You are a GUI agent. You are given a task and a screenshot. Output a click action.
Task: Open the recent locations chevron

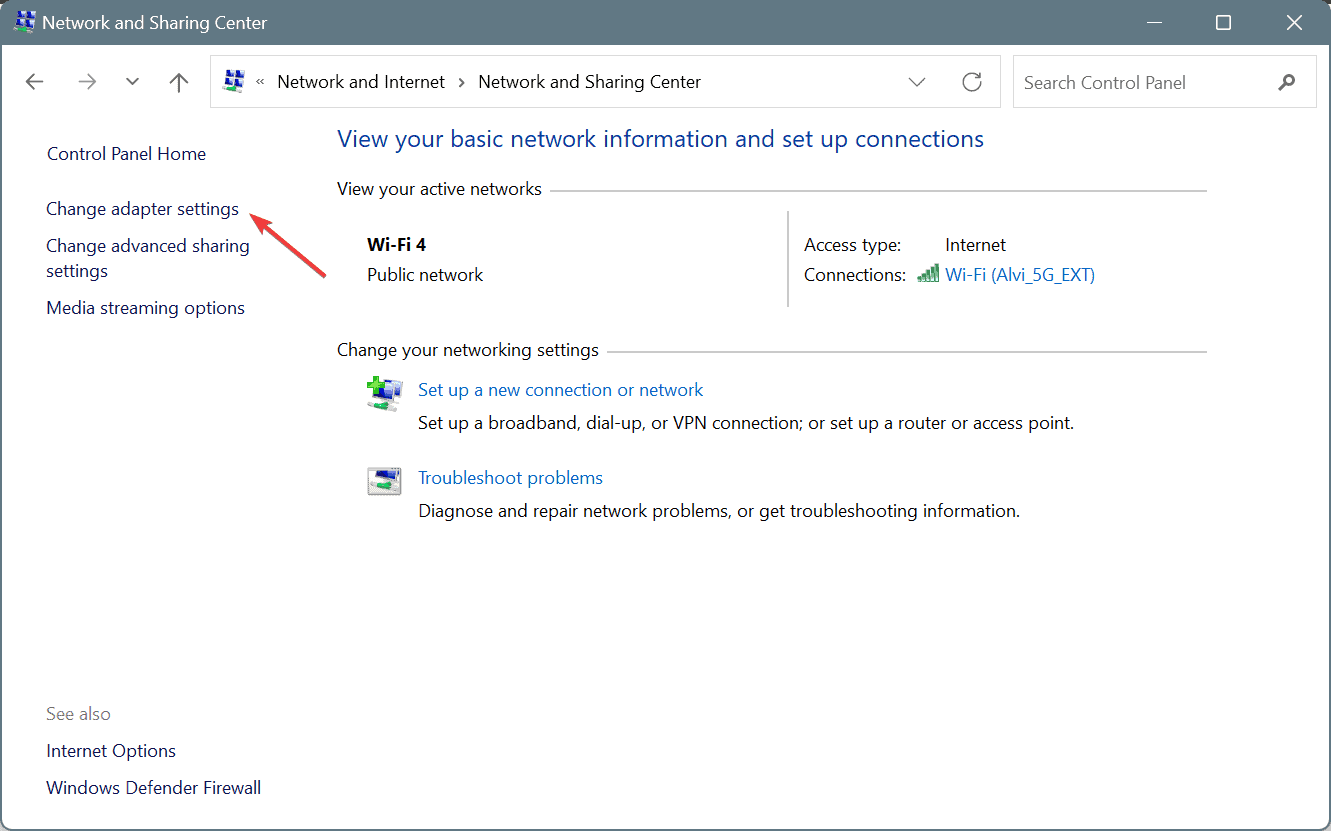coord(132,82)
